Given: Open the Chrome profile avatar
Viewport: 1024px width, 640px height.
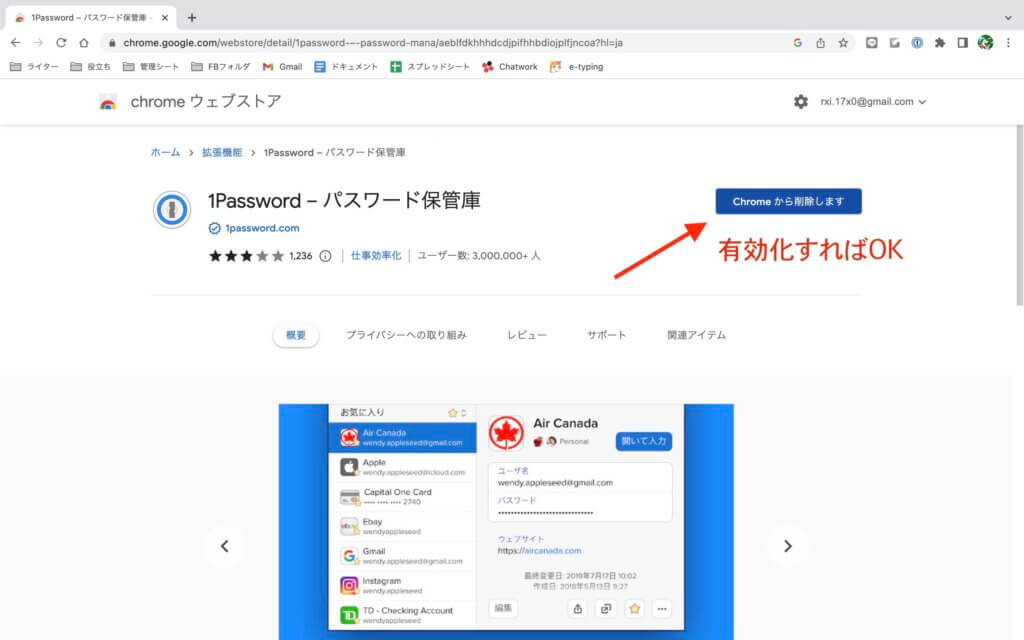Looking at the screenshot, I should pyautogui.click(x=985, y=42).
